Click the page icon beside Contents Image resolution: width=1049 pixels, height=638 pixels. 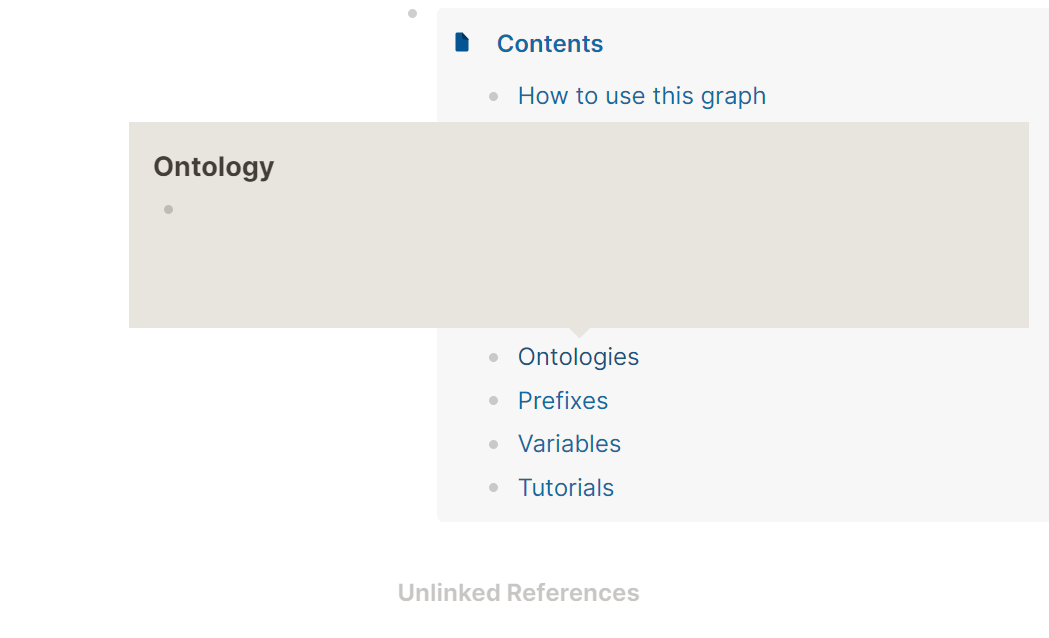tap(462, 42)
